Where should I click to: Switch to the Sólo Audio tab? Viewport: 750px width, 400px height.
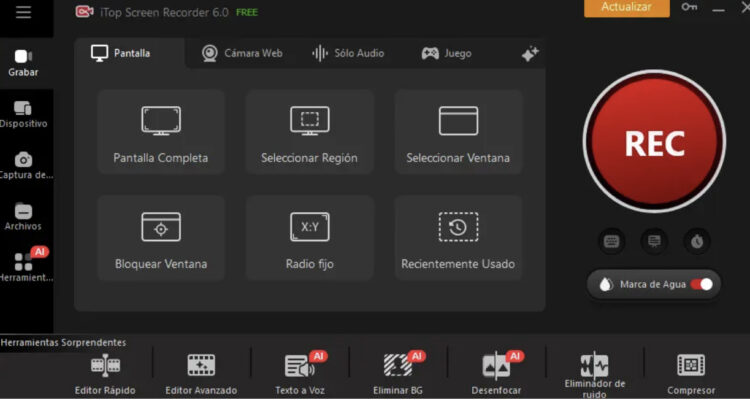tap(348, 53)
